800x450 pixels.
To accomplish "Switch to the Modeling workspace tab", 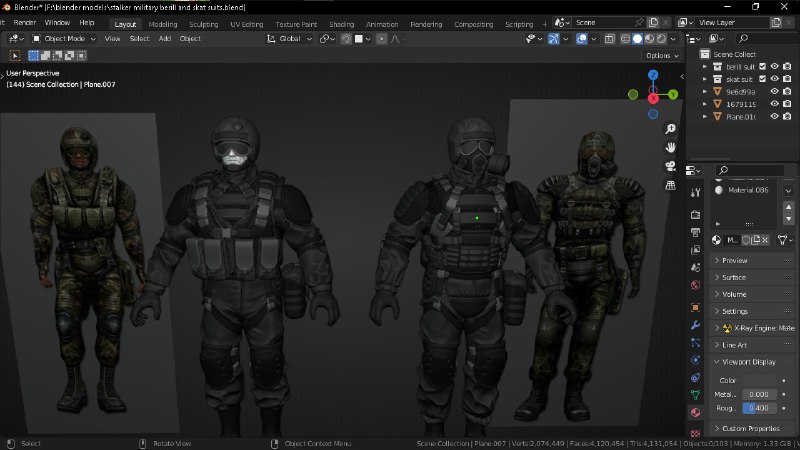I will tap(163, 24).
